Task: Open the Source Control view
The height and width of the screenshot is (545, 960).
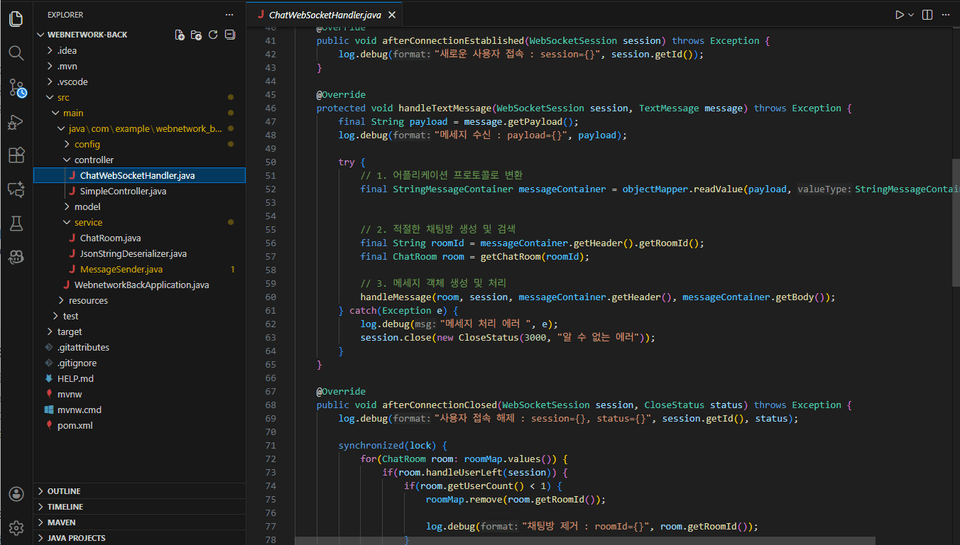Action: (16, 88)
